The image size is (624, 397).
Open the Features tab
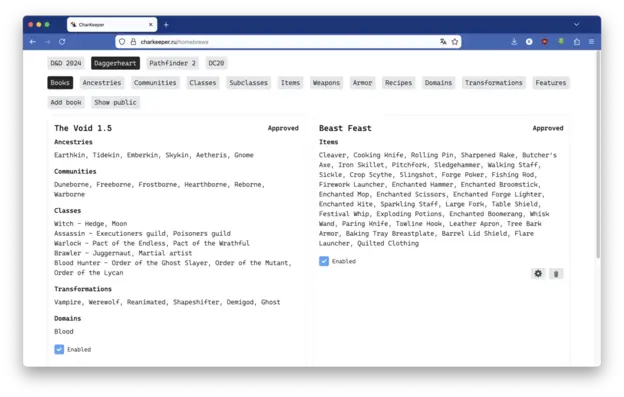[x=551, y=83]
